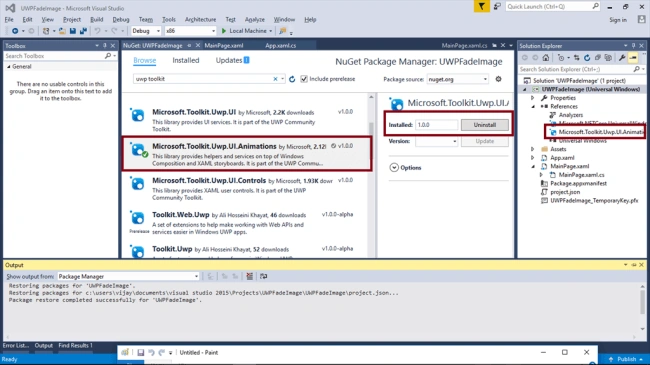
Task: Refresh the NuGet package list
Action: (292, 79)
